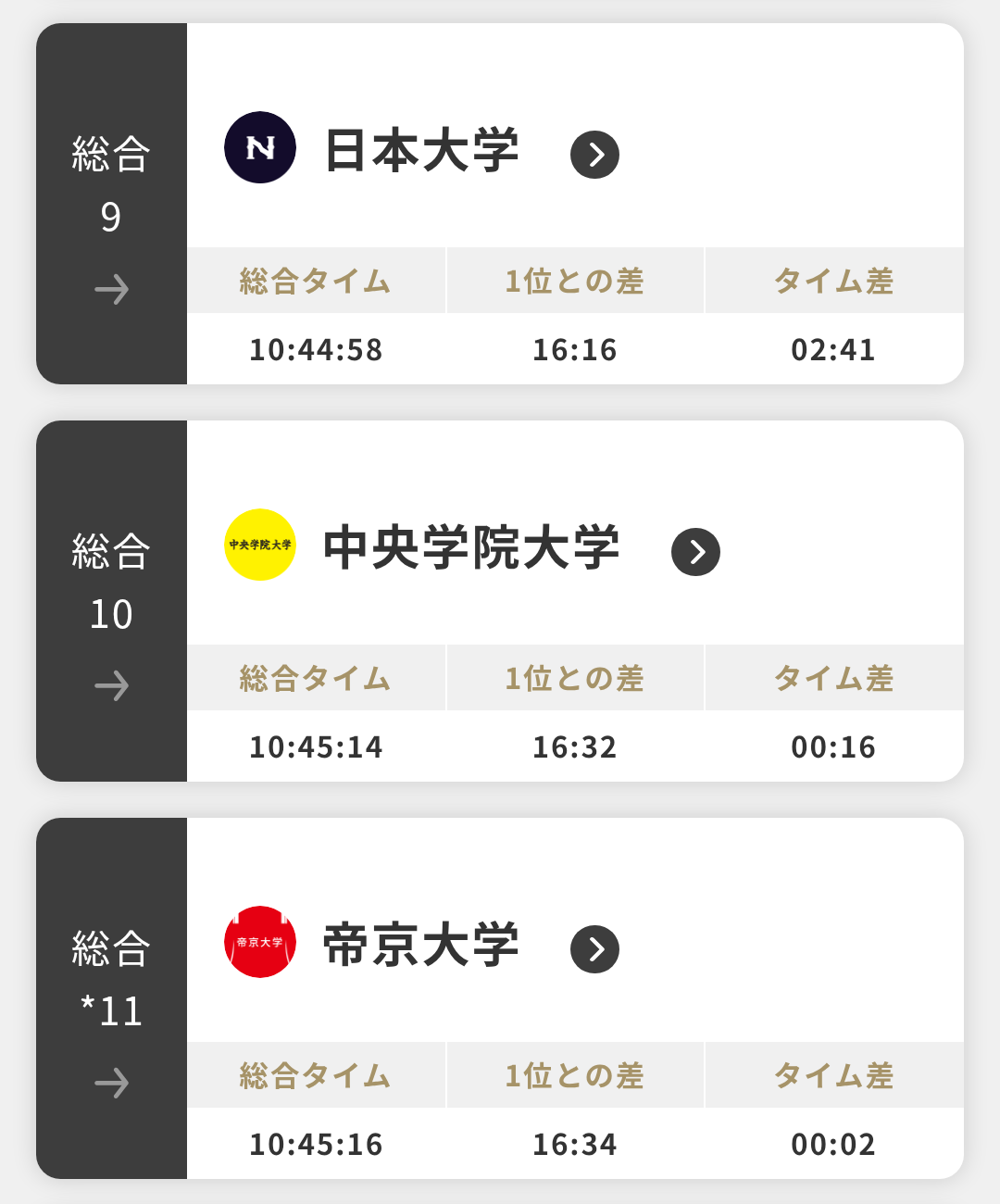This screenshot has width=1000, height=1204.
Task: Click the Nihon University N logo
Action: click(x=260, y=148)
